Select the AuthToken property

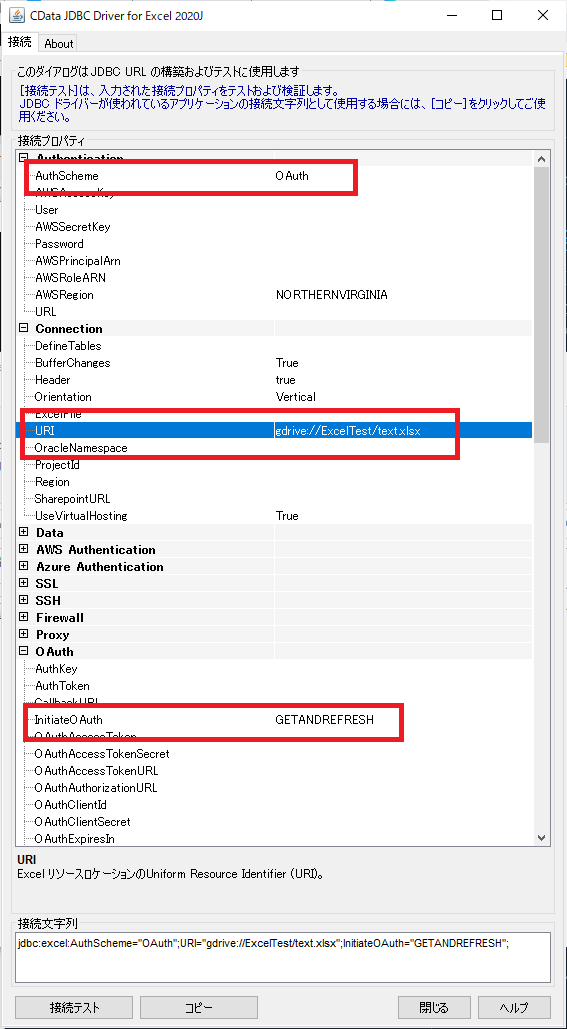point(274,686)
